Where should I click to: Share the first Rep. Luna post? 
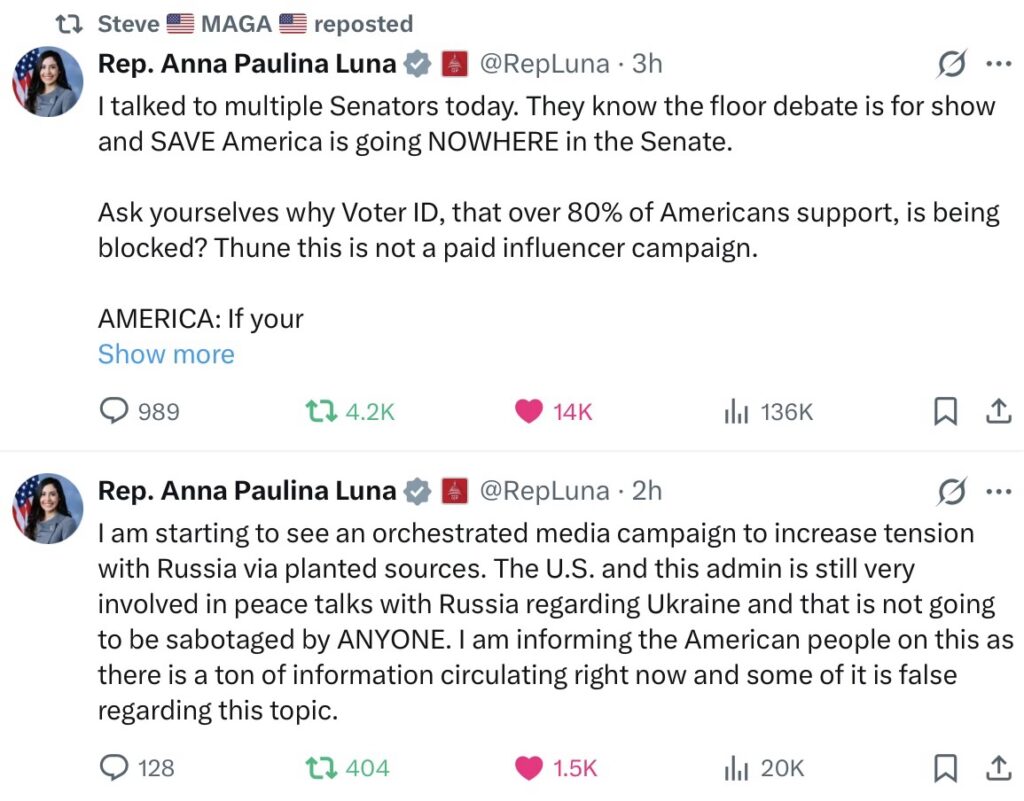998,411
